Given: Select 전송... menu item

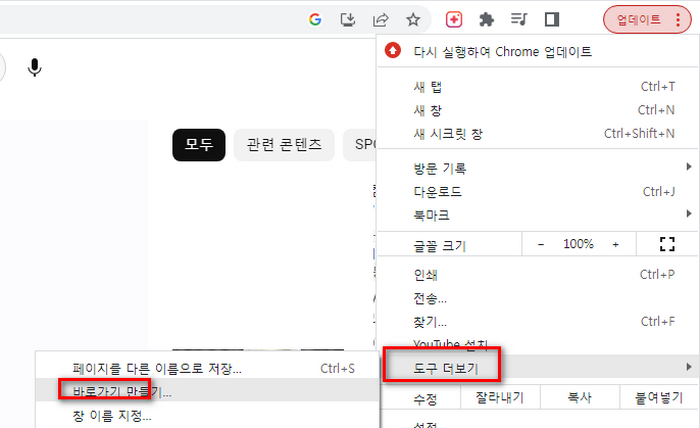Looking at the screenshot, I should click(538, 298).
